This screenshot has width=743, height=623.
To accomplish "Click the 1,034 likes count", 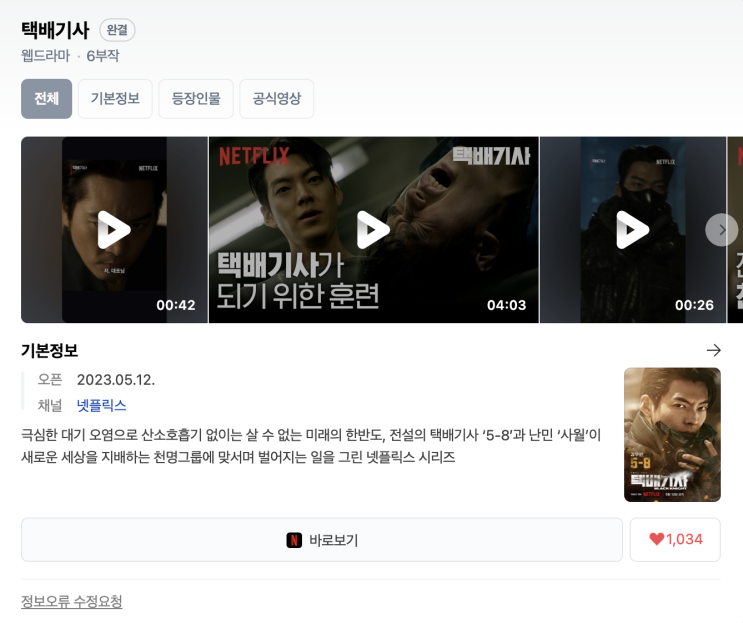I will pos(684,539).
